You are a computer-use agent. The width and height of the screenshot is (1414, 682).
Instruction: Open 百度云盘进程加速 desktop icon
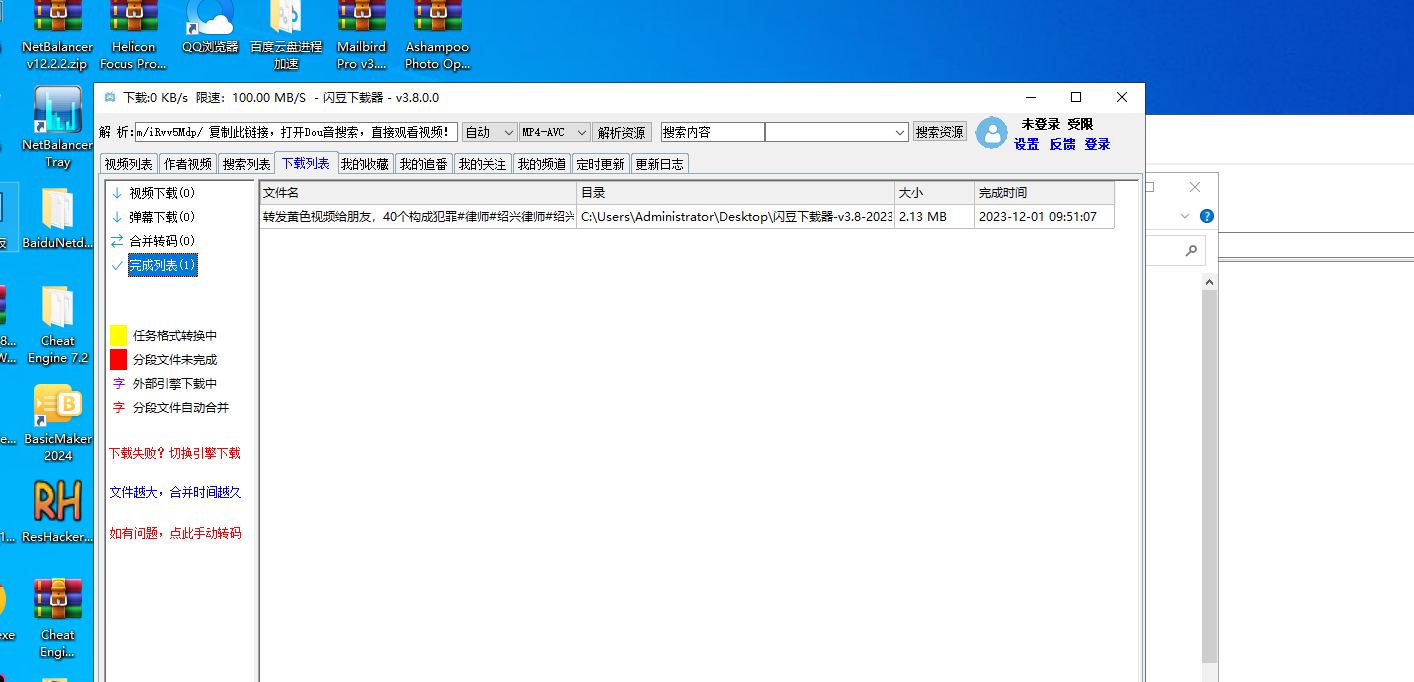[x=286, y=34]
